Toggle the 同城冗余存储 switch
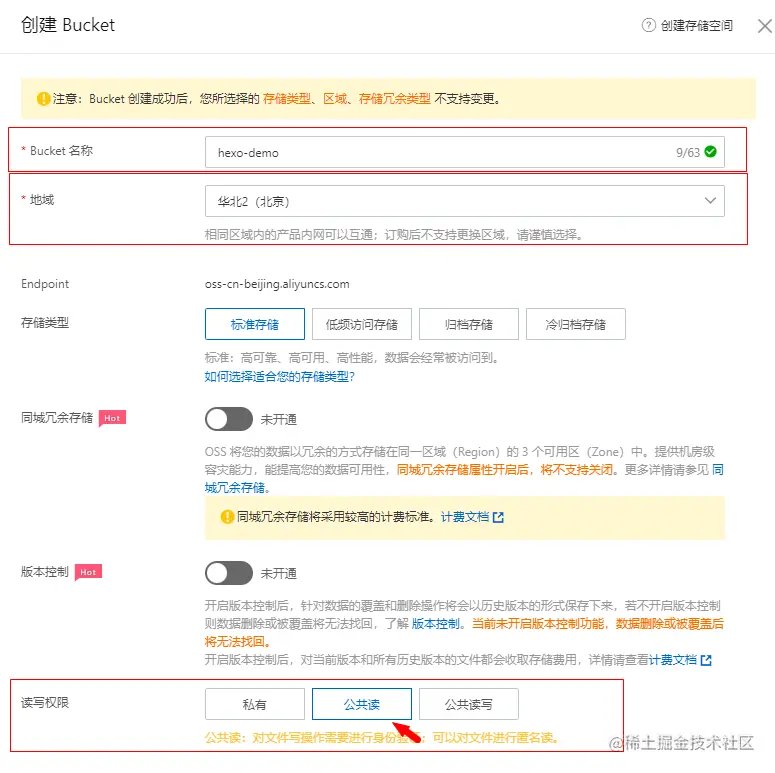The image size is (775, 773). point(229,420)
